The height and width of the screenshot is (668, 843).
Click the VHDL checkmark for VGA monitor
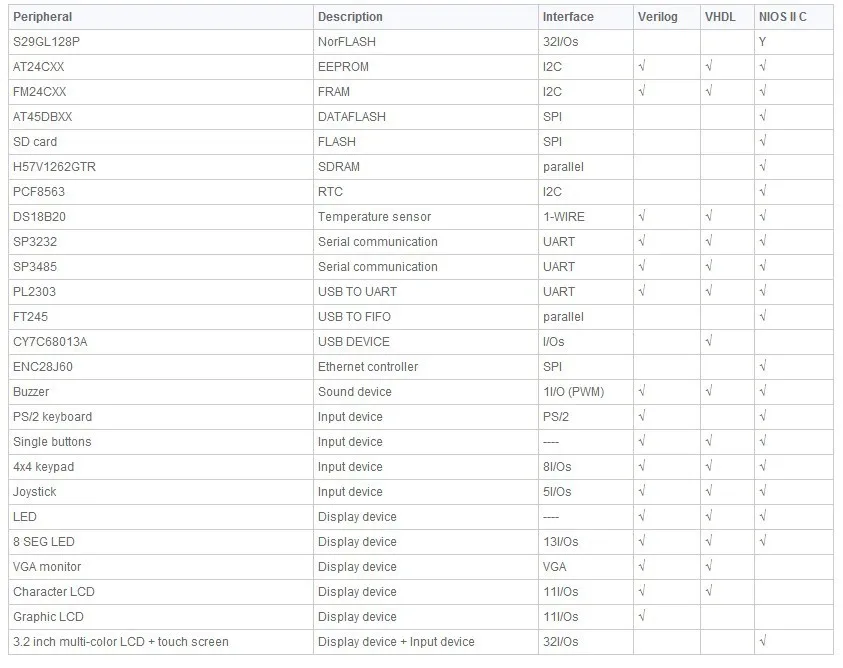click(709, 566)
